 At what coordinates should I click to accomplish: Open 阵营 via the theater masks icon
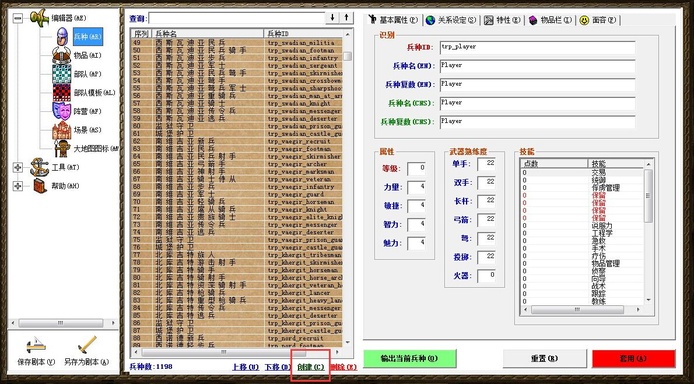pyautogui.click(x=62, y=111)
